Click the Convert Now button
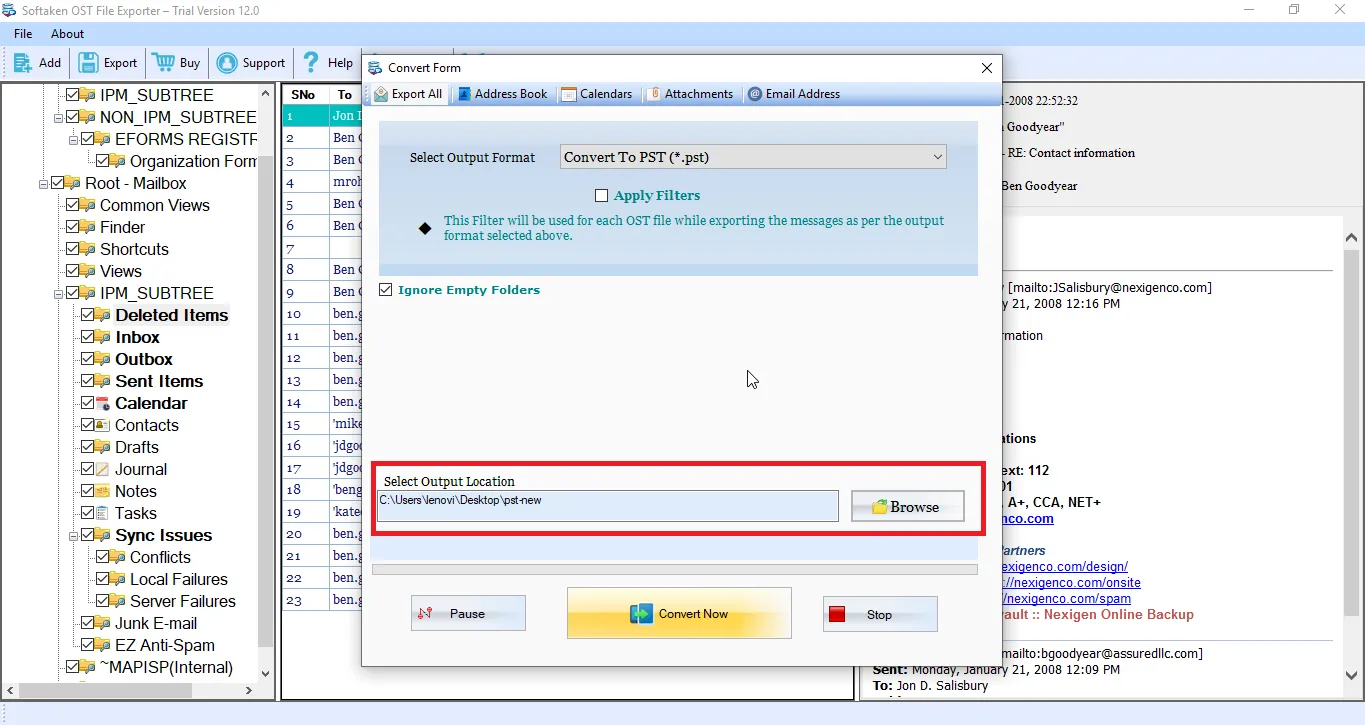Viewport: 1365px width, 725px height. (679, 613)
